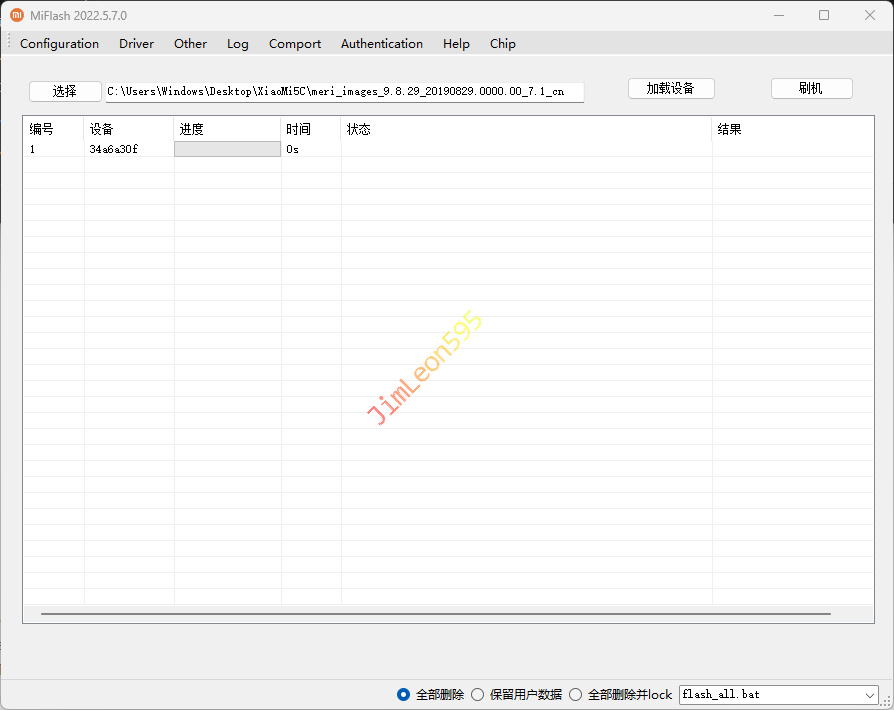
Task: Open the Help menu
Action: click(456, 44)
